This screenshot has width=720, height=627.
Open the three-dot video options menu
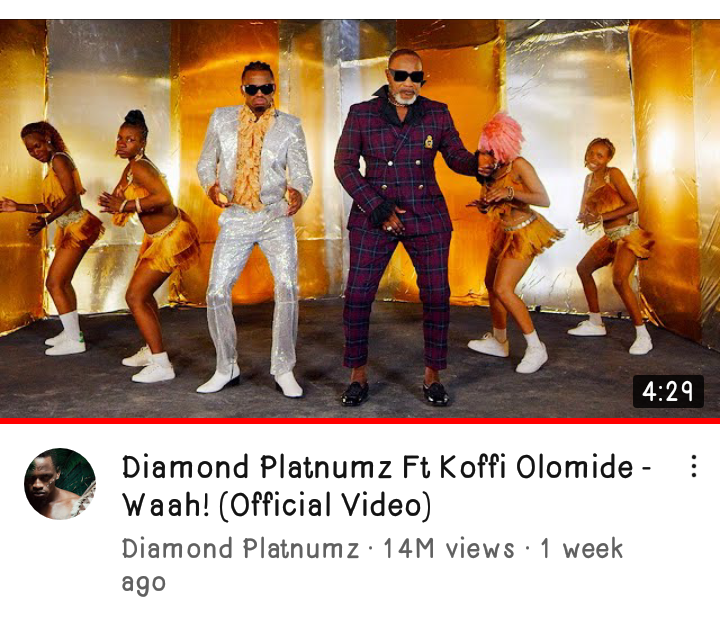point(694,467)
